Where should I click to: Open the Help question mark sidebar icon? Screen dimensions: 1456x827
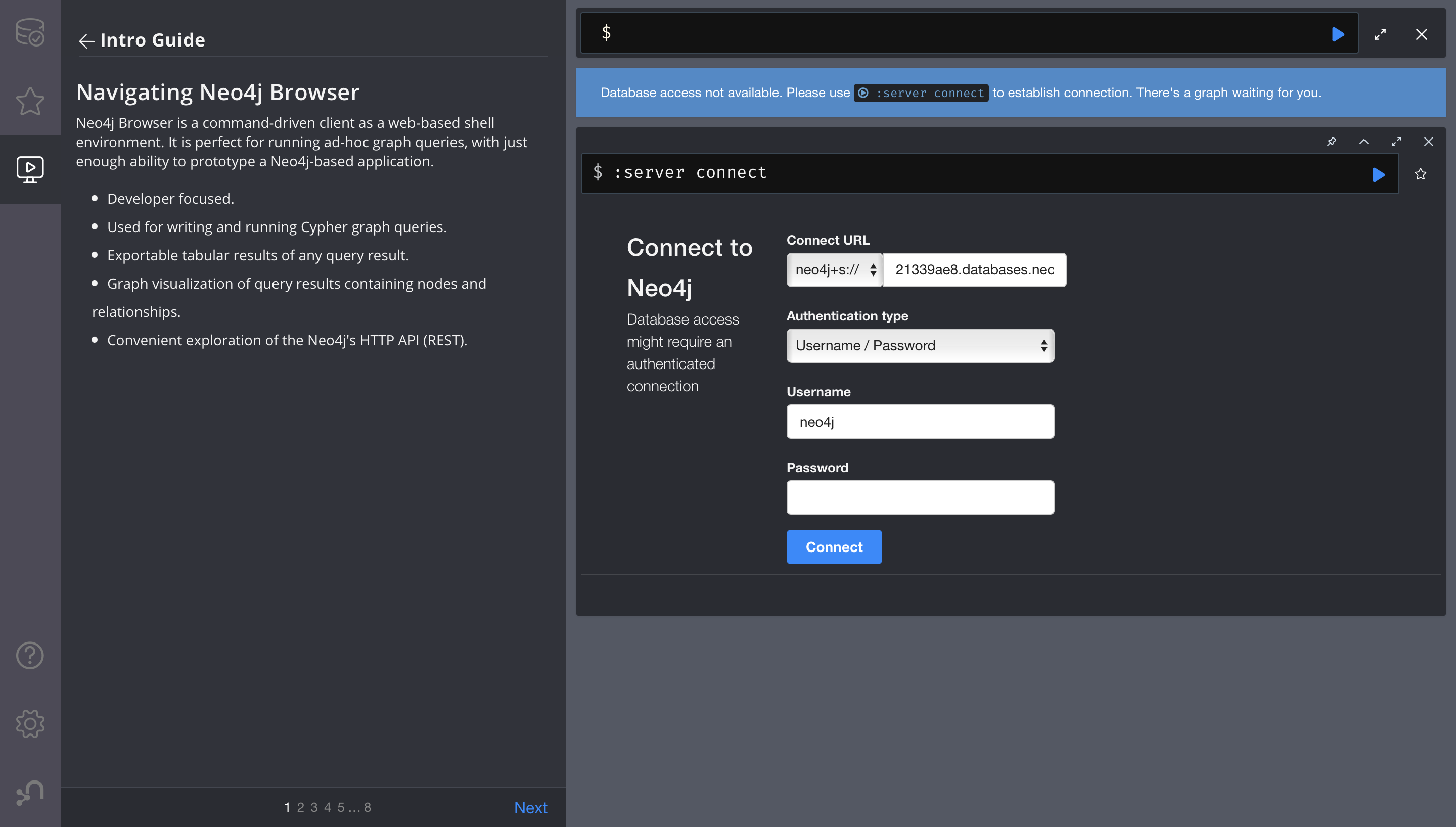(30, 656)
